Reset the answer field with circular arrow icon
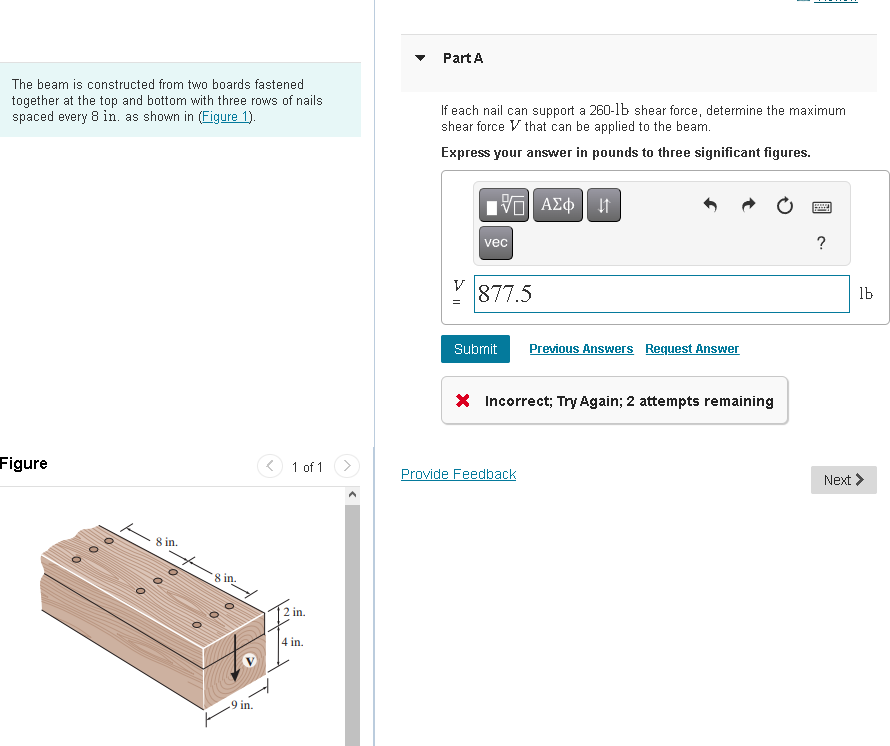 (x=784, y=206)
